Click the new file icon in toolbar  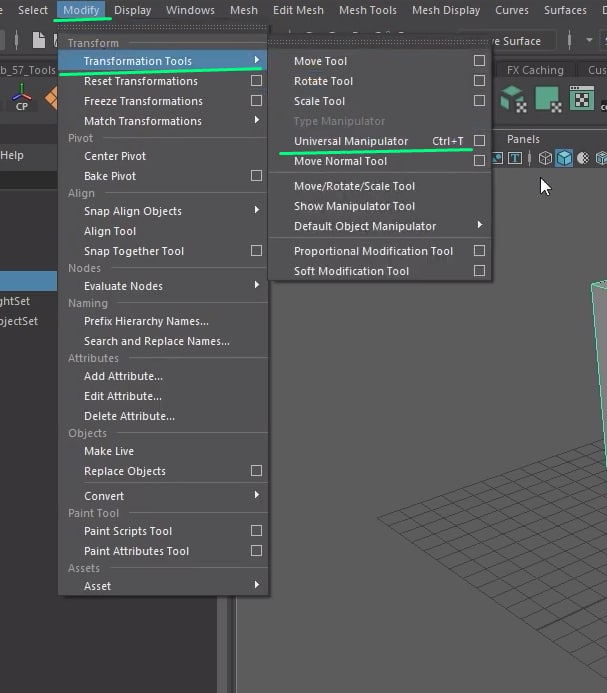tap(39, 41)
